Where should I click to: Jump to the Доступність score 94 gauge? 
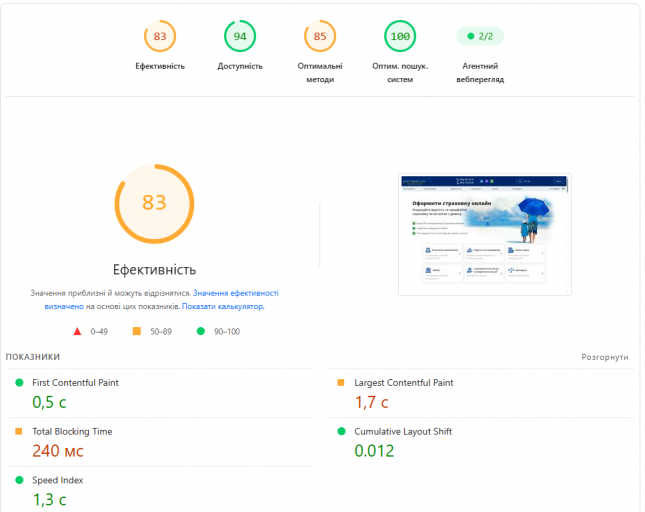[x=240, y=36]
